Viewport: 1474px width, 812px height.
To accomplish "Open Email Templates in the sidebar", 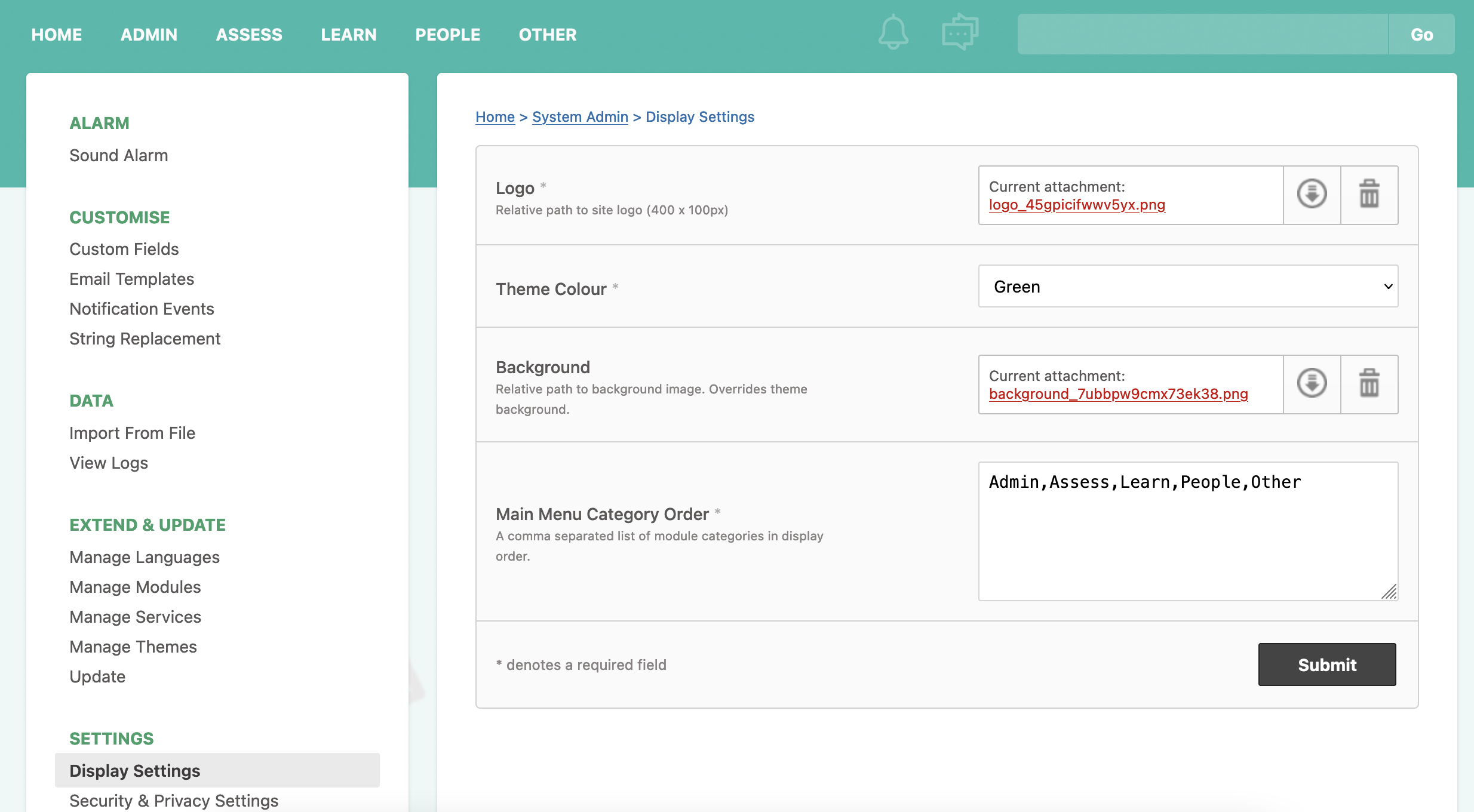I will click(x=132, y=279).
